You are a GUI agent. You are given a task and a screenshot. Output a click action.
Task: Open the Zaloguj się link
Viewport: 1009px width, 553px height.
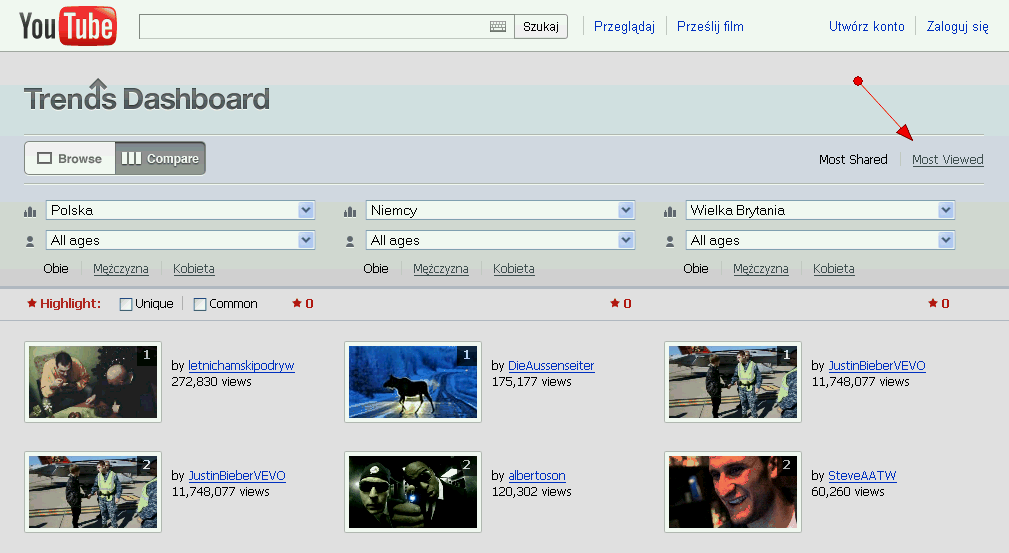pyautogui.click(x=958, y=26)
